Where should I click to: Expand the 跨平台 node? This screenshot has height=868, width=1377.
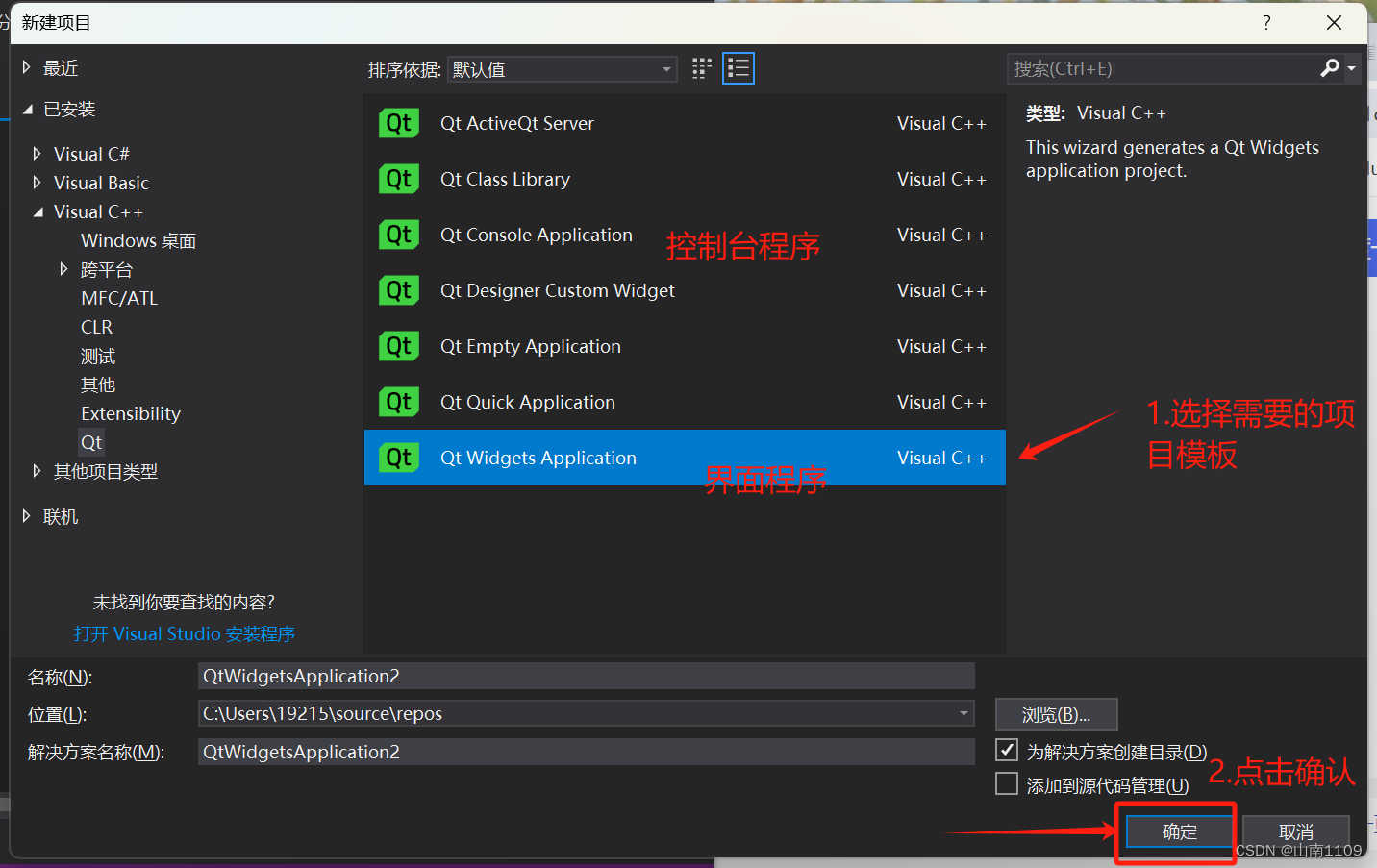pyautogui.click(x=63, y=269)
